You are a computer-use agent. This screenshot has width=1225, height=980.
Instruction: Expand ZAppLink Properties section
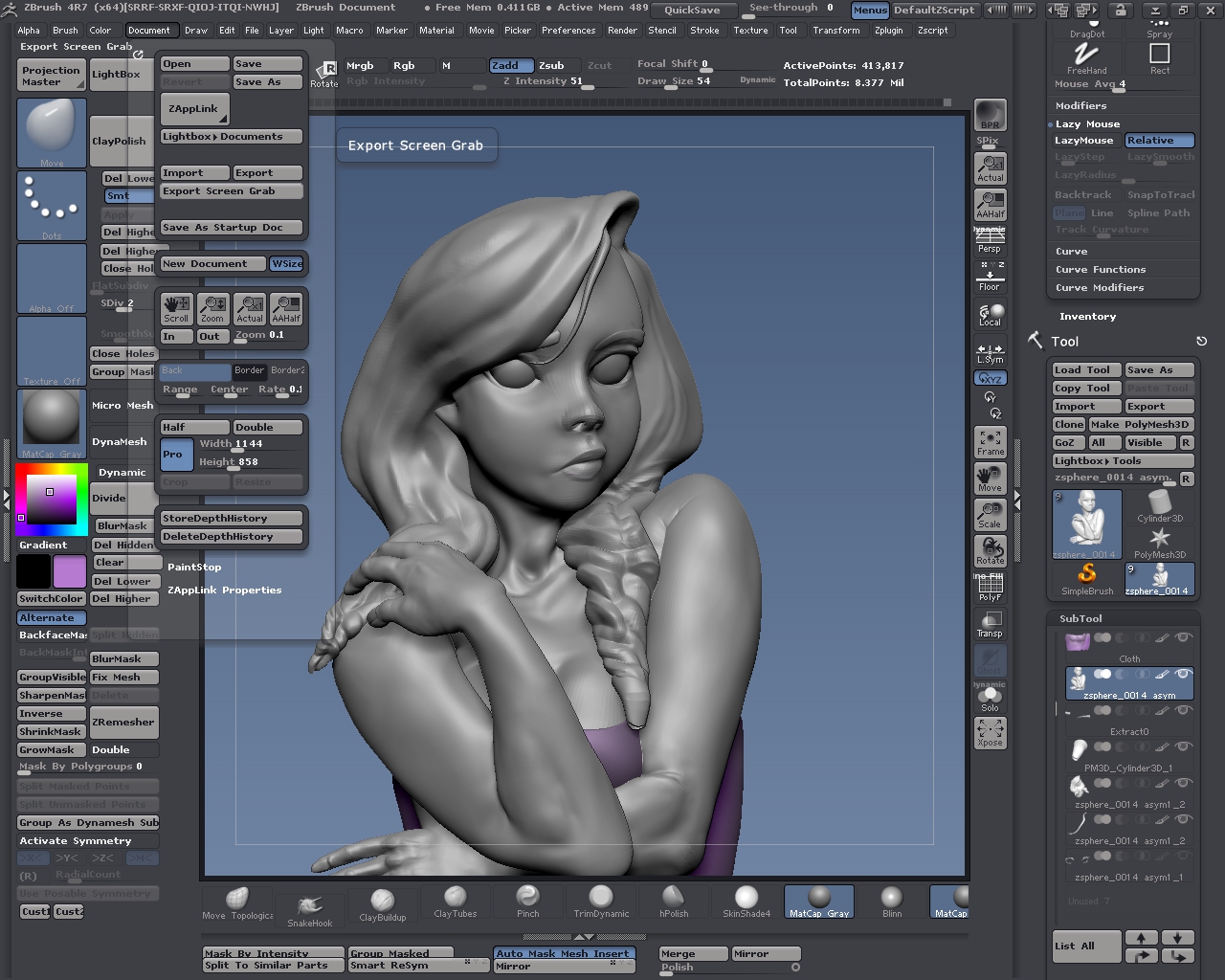pos(225,590)
